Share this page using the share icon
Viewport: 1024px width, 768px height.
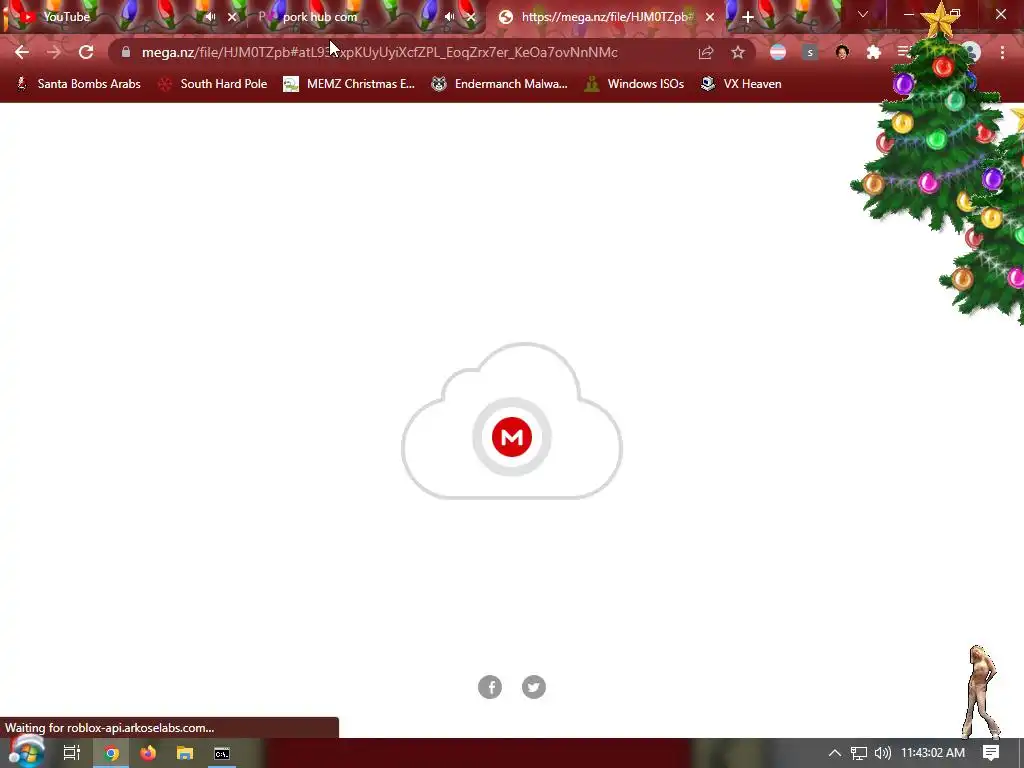[705, 52]
